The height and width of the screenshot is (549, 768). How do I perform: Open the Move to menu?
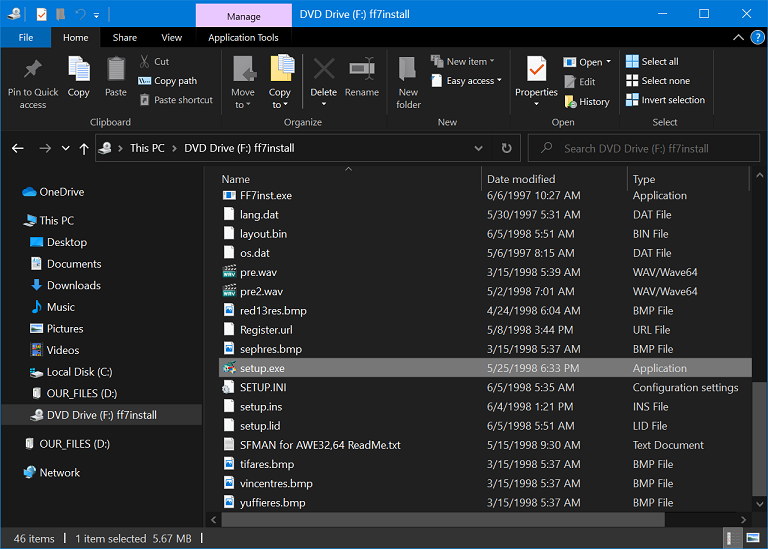(243, 82)
